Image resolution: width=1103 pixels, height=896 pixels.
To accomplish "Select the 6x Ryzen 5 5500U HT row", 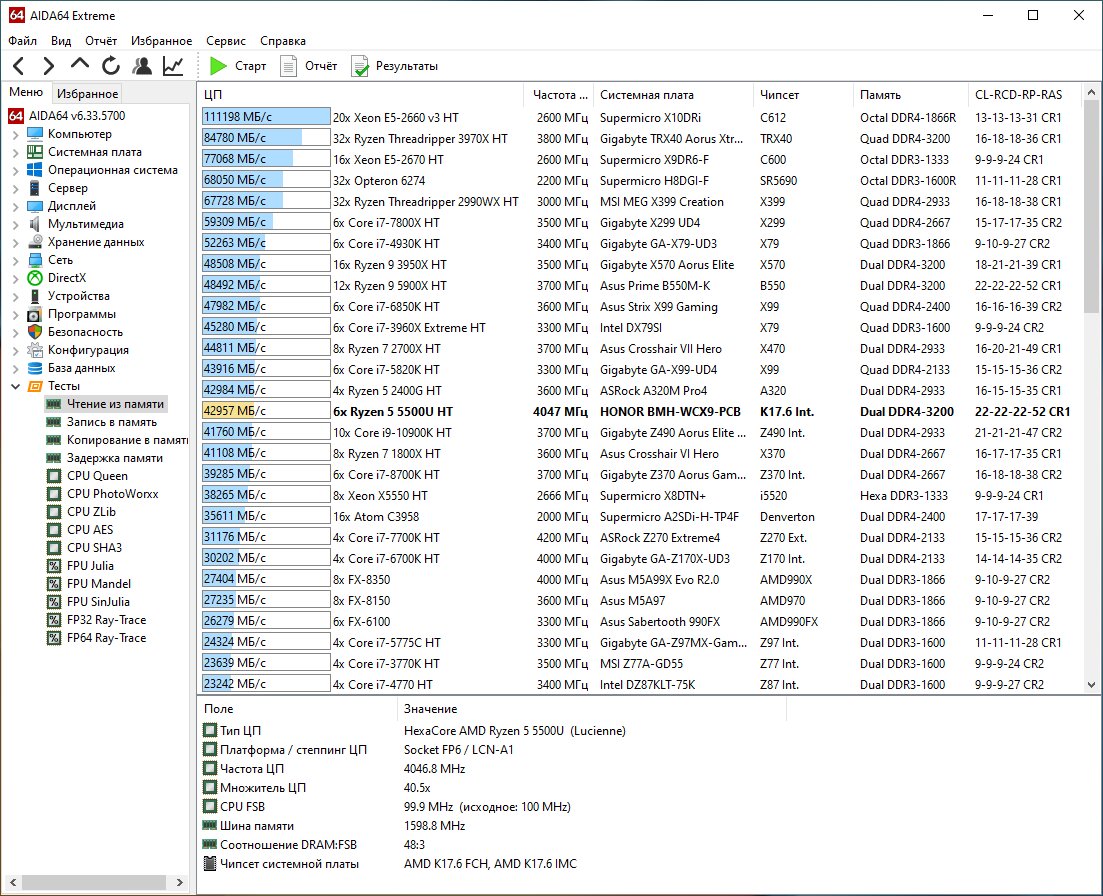I will [x=641, y=411].
